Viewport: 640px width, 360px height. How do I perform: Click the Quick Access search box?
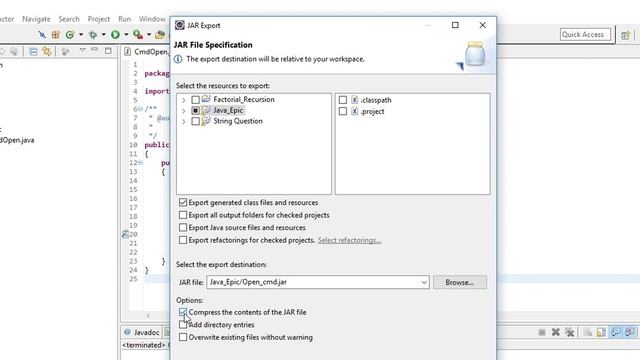pos(585,35)
